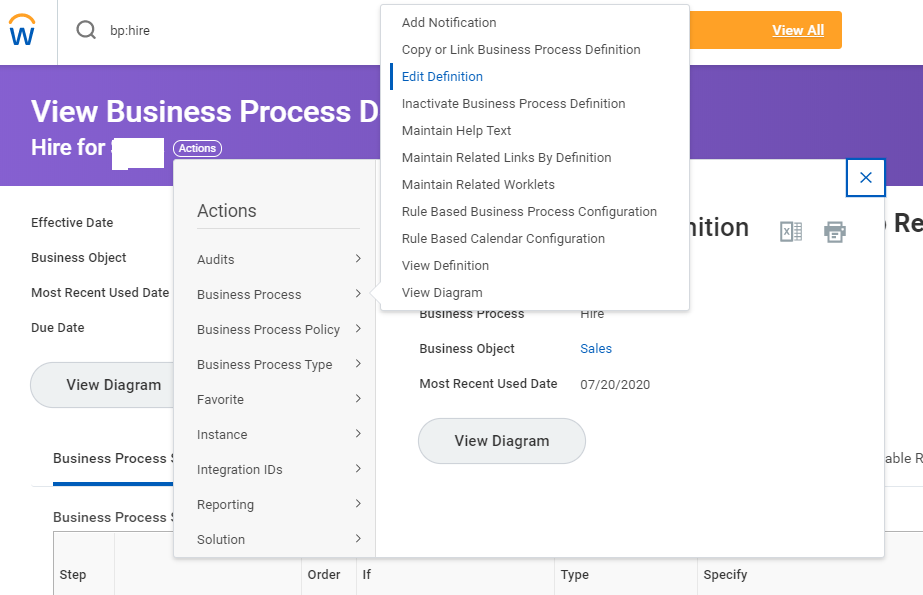Image resolution: width=923 pixels, height=595 pixels.
Task: Click the Step column header
Action: pyautogui.click(x=72, y=574)
